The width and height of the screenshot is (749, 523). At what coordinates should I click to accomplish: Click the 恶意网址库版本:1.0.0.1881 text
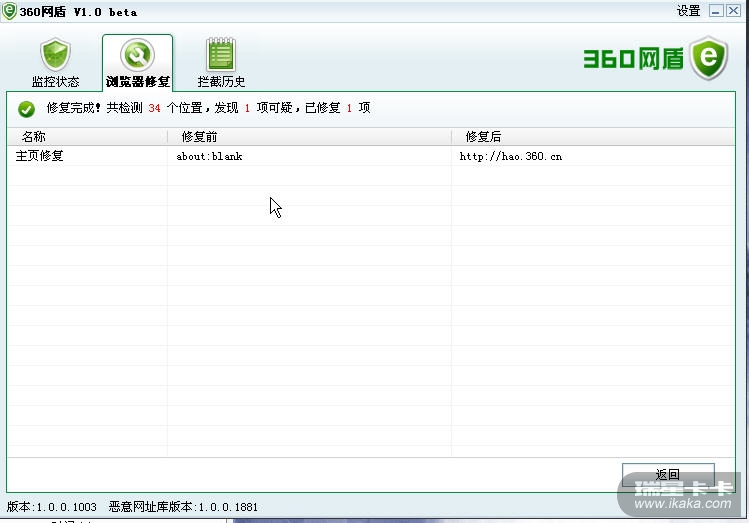pos(183,507)
